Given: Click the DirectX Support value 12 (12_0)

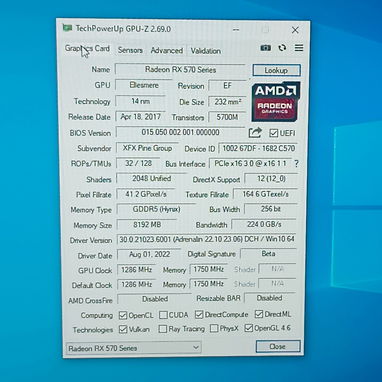Looking at the screenshot, I should (x=271, y=179).
